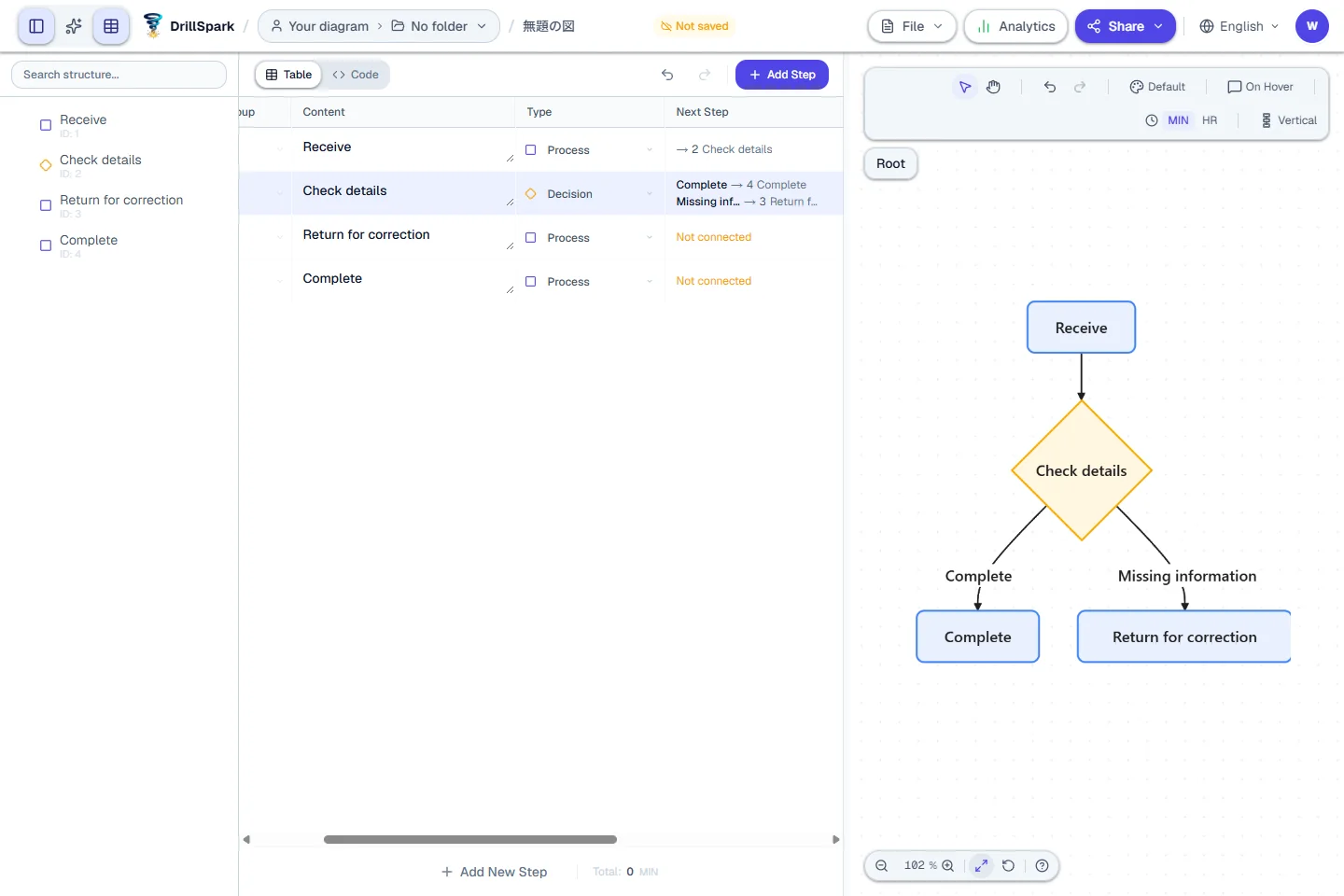Reset the diagram view

pyautogui.click(x=1008, y=866)
